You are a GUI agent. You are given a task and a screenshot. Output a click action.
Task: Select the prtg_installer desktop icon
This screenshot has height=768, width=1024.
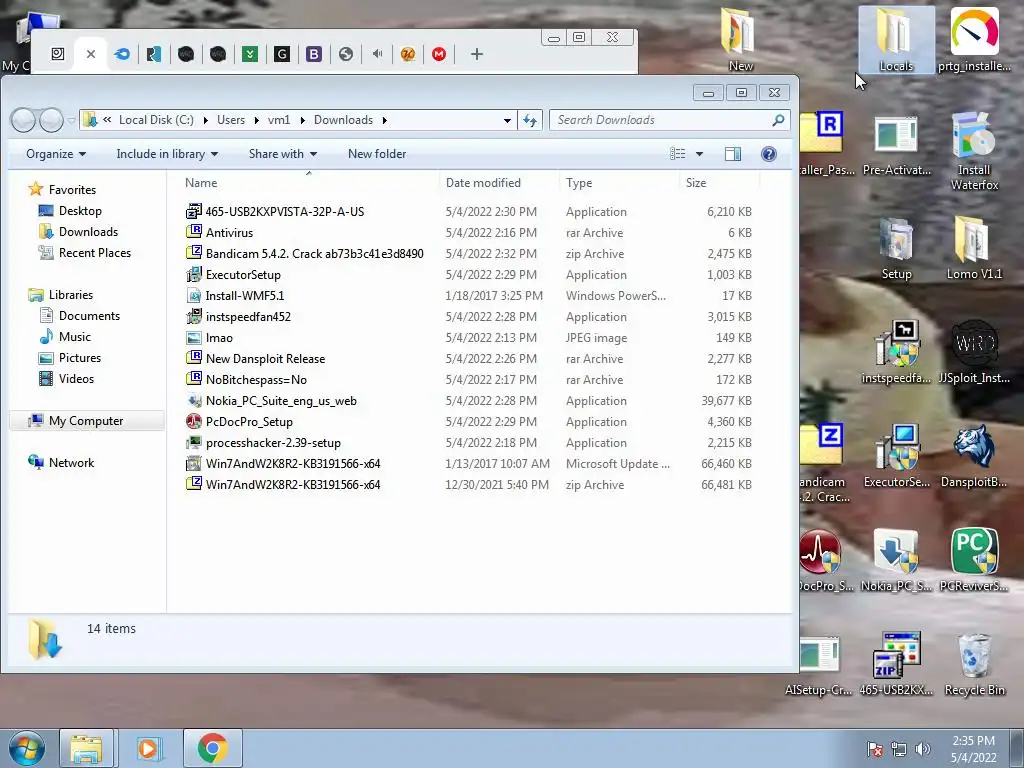tap(974, 39)
